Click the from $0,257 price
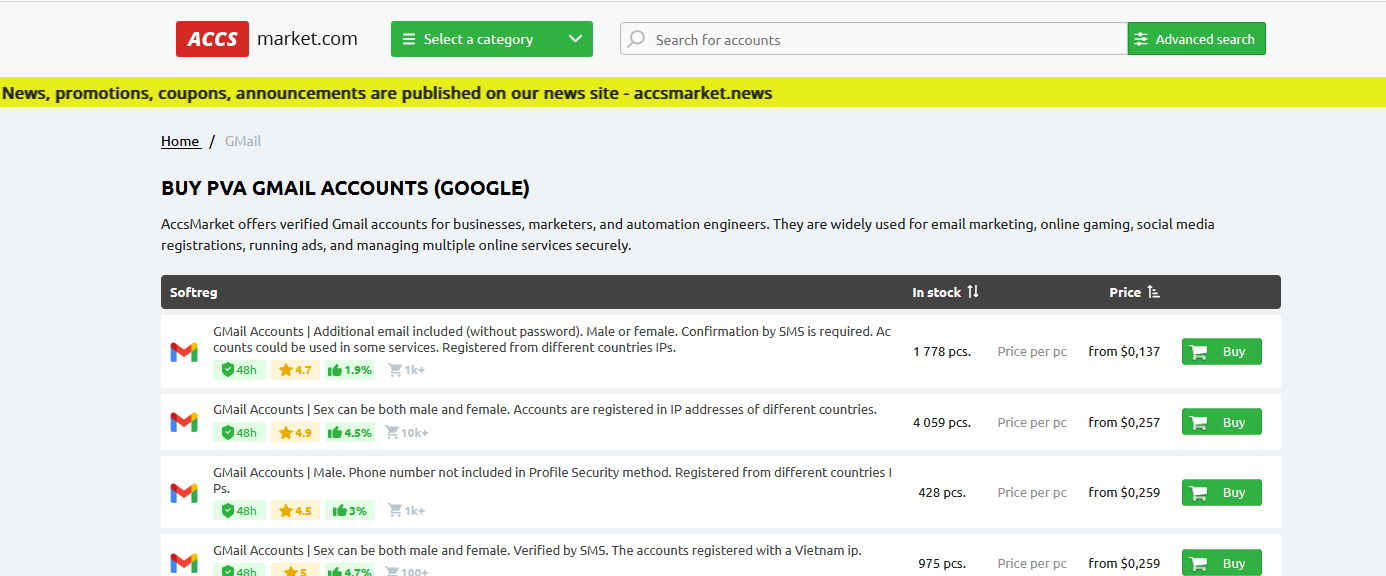The width and height of the screenshot is (1386, 576). tap(1124, 422)
